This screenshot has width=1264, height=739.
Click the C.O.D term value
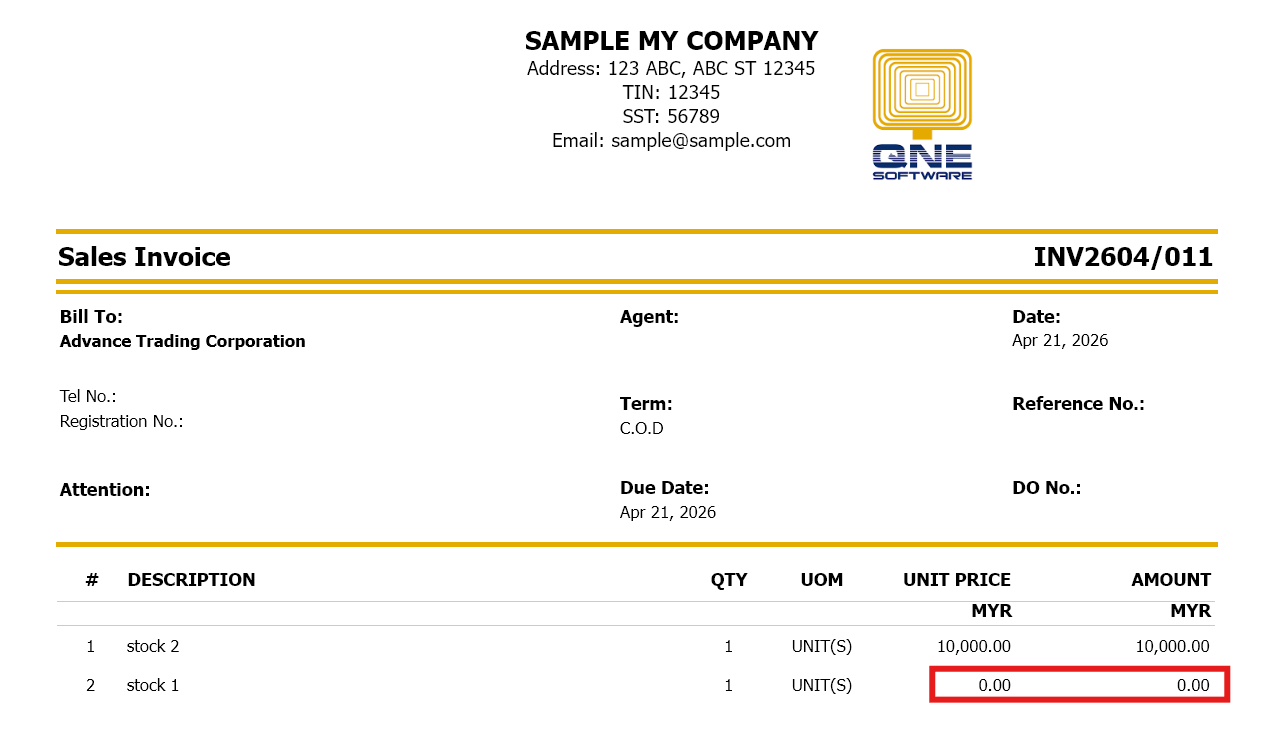642,429
